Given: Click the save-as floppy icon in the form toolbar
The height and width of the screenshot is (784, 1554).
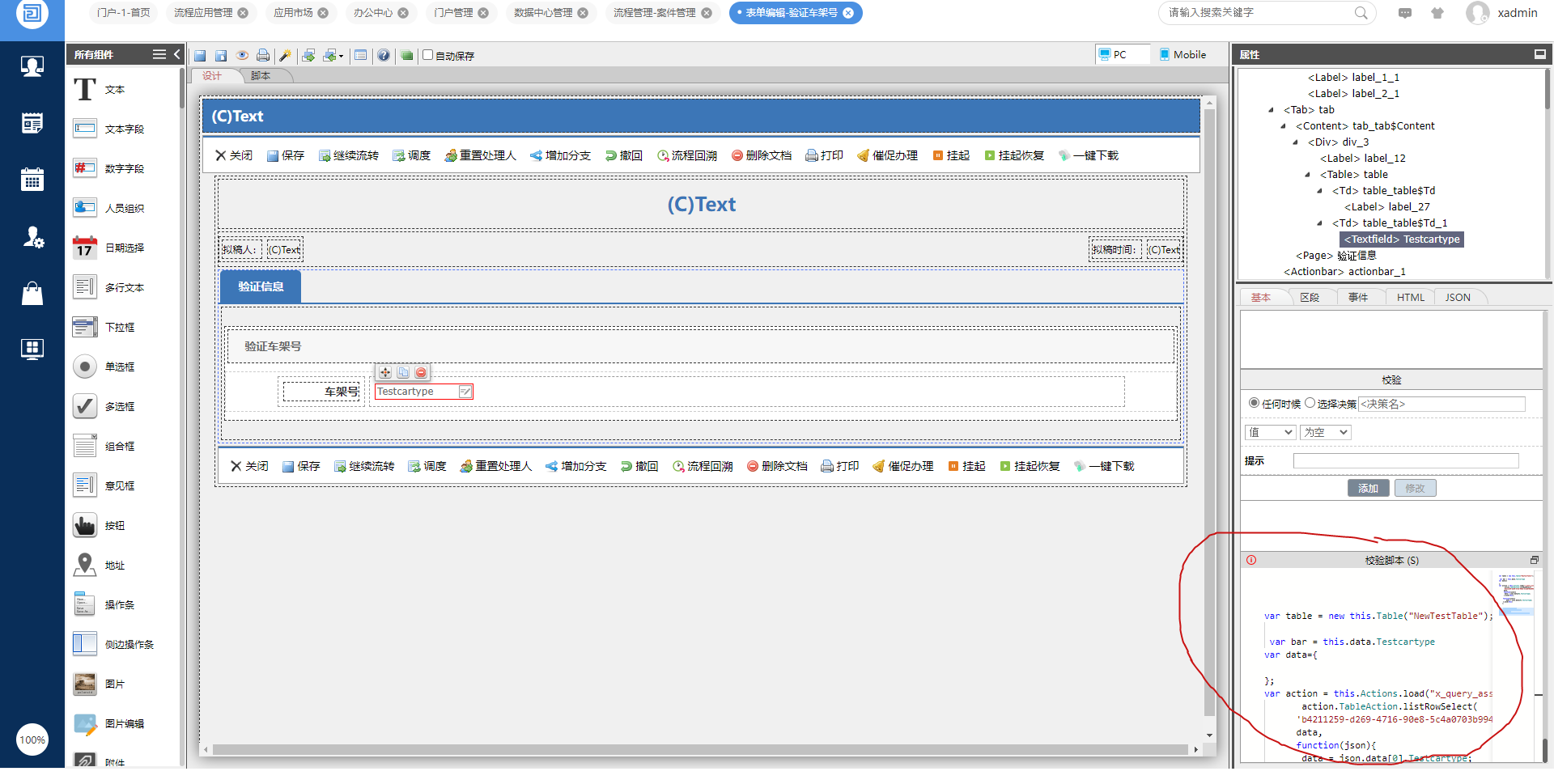Looking at the screenshot, I should [x=220, y=56].
